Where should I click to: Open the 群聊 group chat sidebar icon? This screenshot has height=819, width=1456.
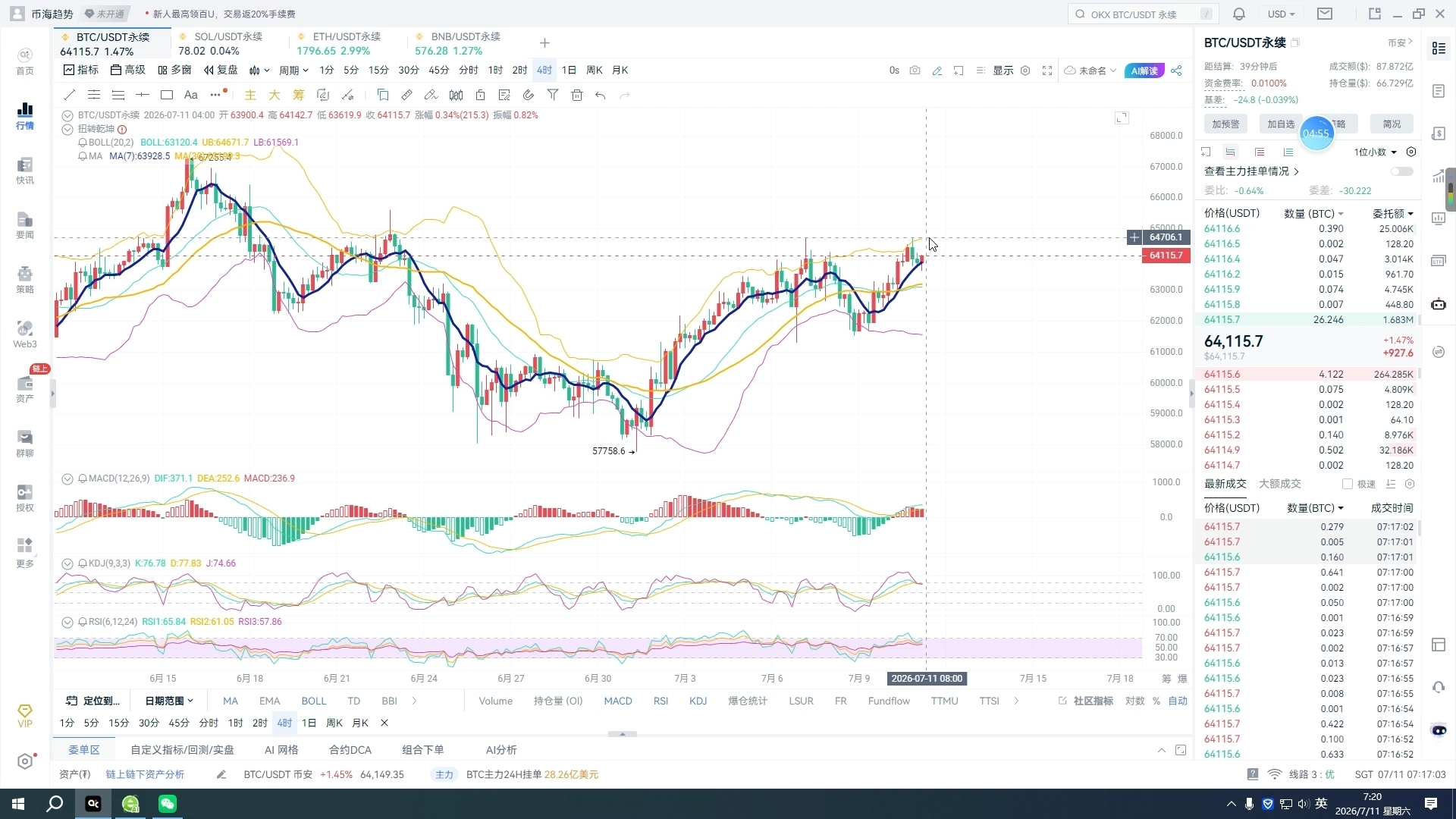pyautogui.click(x=25, y=444)
